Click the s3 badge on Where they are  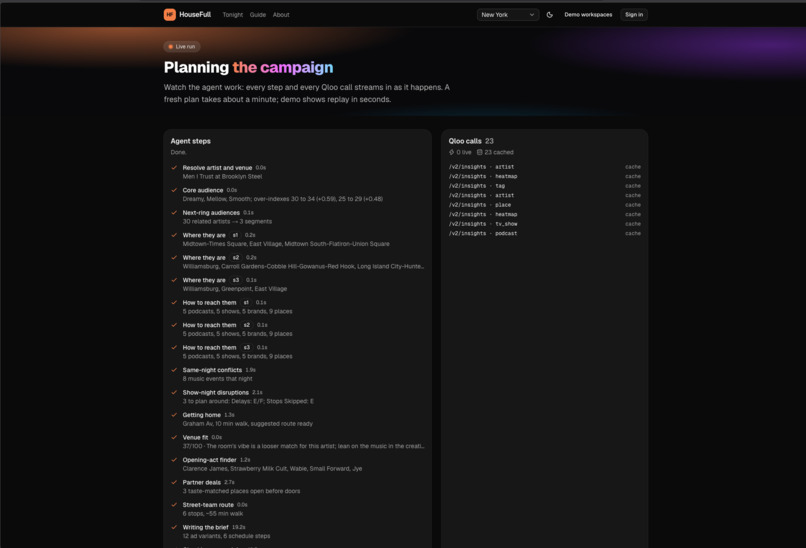235,280
